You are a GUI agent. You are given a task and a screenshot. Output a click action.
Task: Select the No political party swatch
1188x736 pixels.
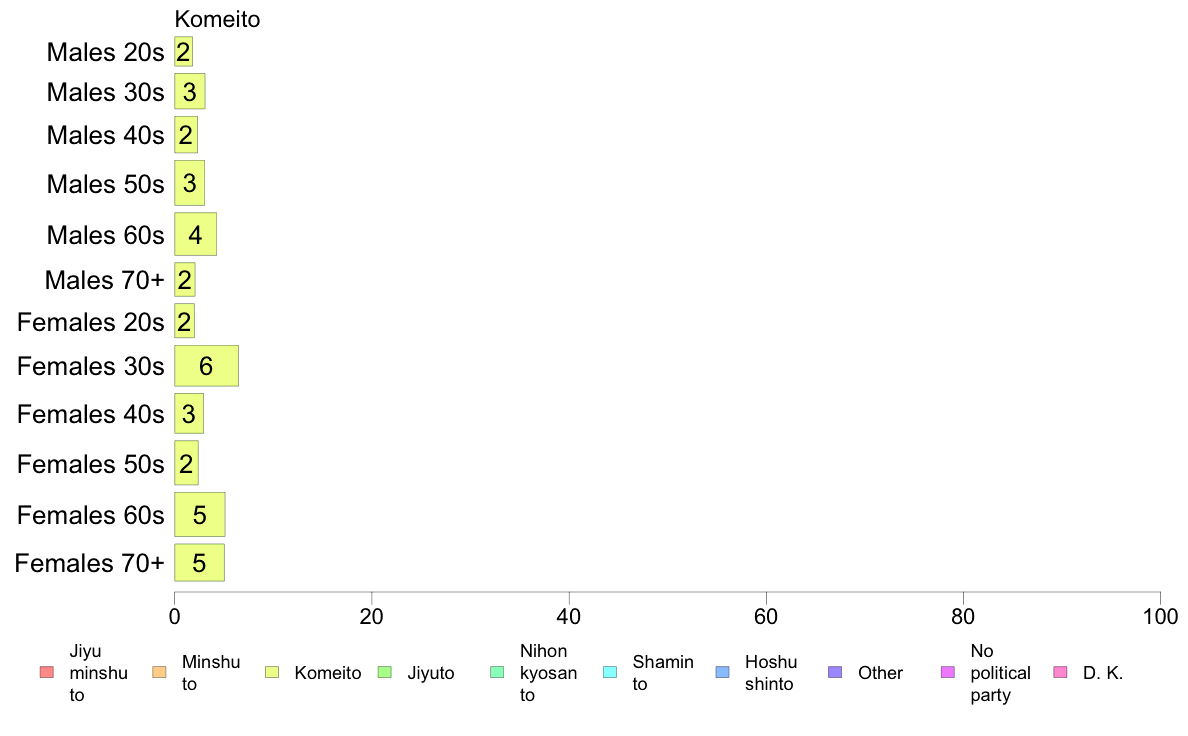948,672
